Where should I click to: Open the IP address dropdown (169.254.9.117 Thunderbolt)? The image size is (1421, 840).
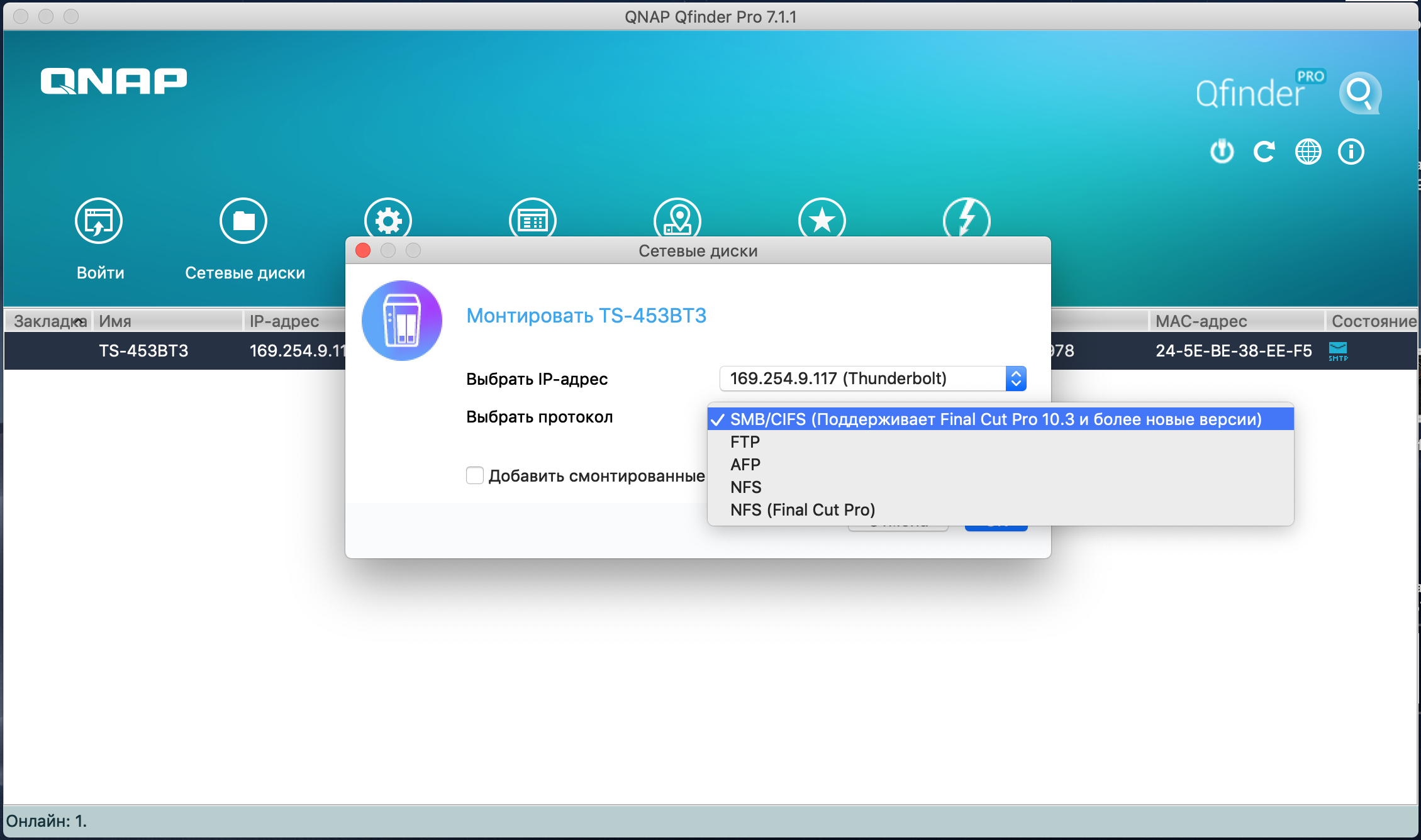pyautogui.click(x=872, y=379)
